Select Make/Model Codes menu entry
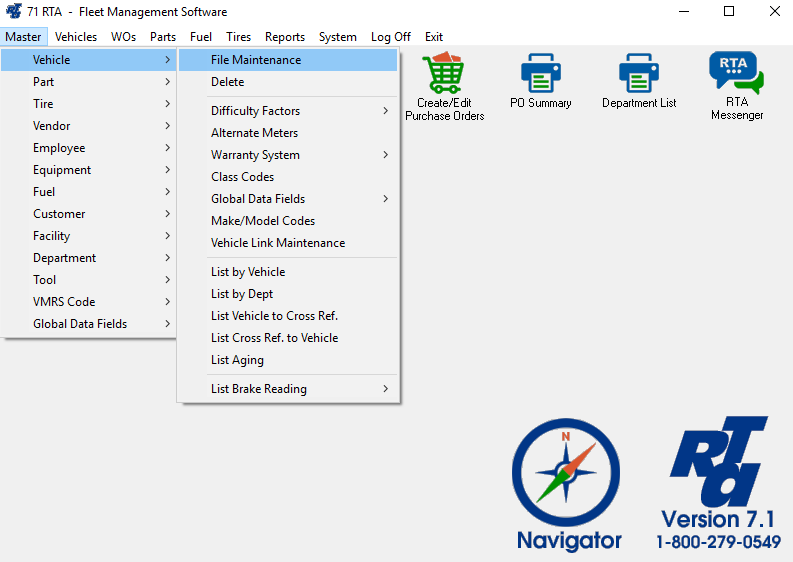793x562 pixels. [x=263, y=221]
